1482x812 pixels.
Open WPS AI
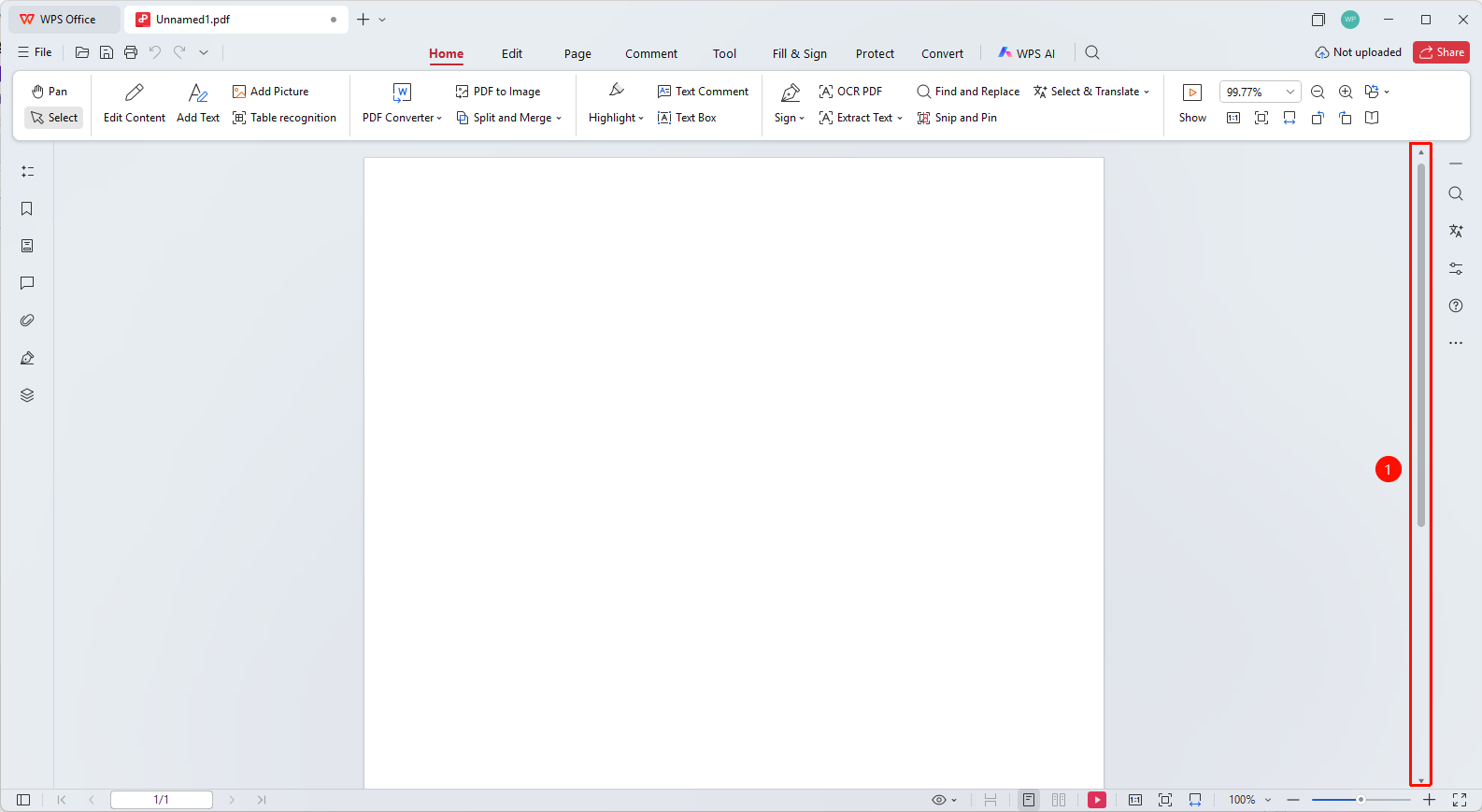click(x=1026, y=53)
